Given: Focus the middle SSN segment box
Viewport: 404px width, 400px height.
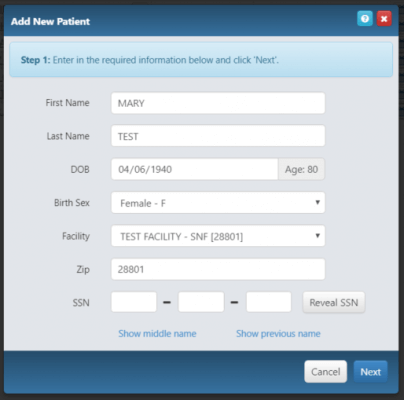Looking at the screenshot, I should click(201, 302).
